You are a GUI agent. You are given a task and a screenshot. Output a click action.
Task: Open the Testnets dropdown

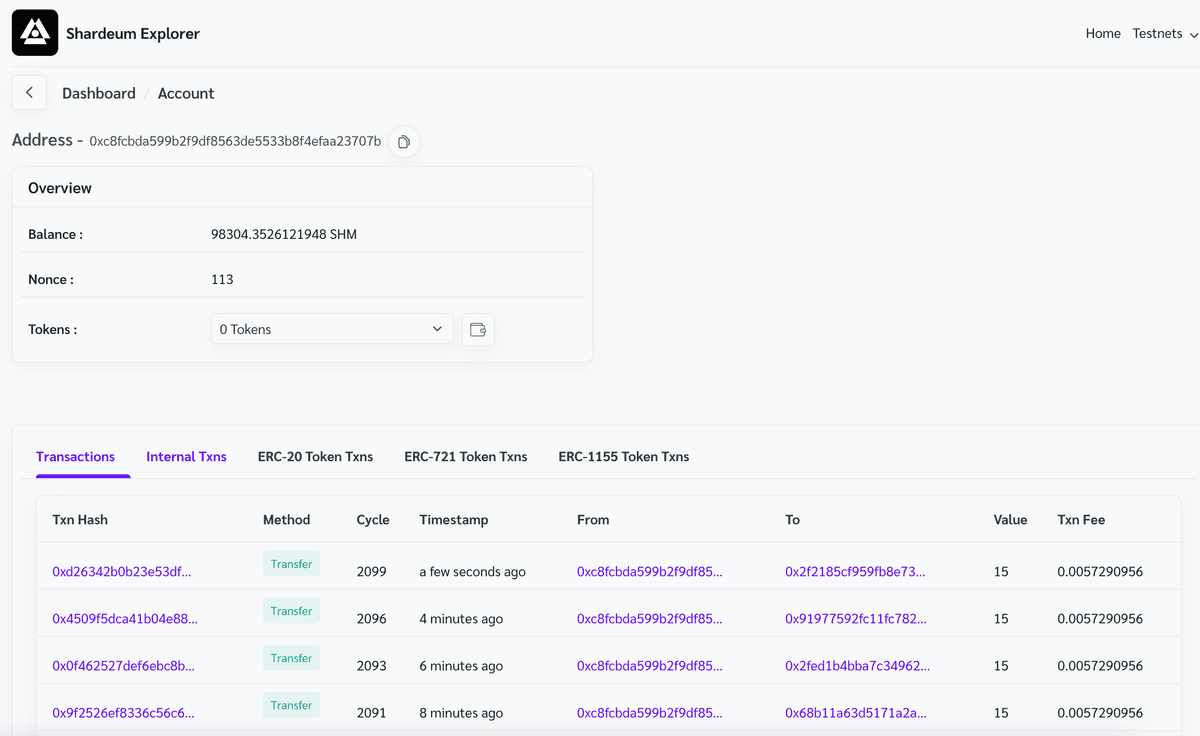[1163, 33]
